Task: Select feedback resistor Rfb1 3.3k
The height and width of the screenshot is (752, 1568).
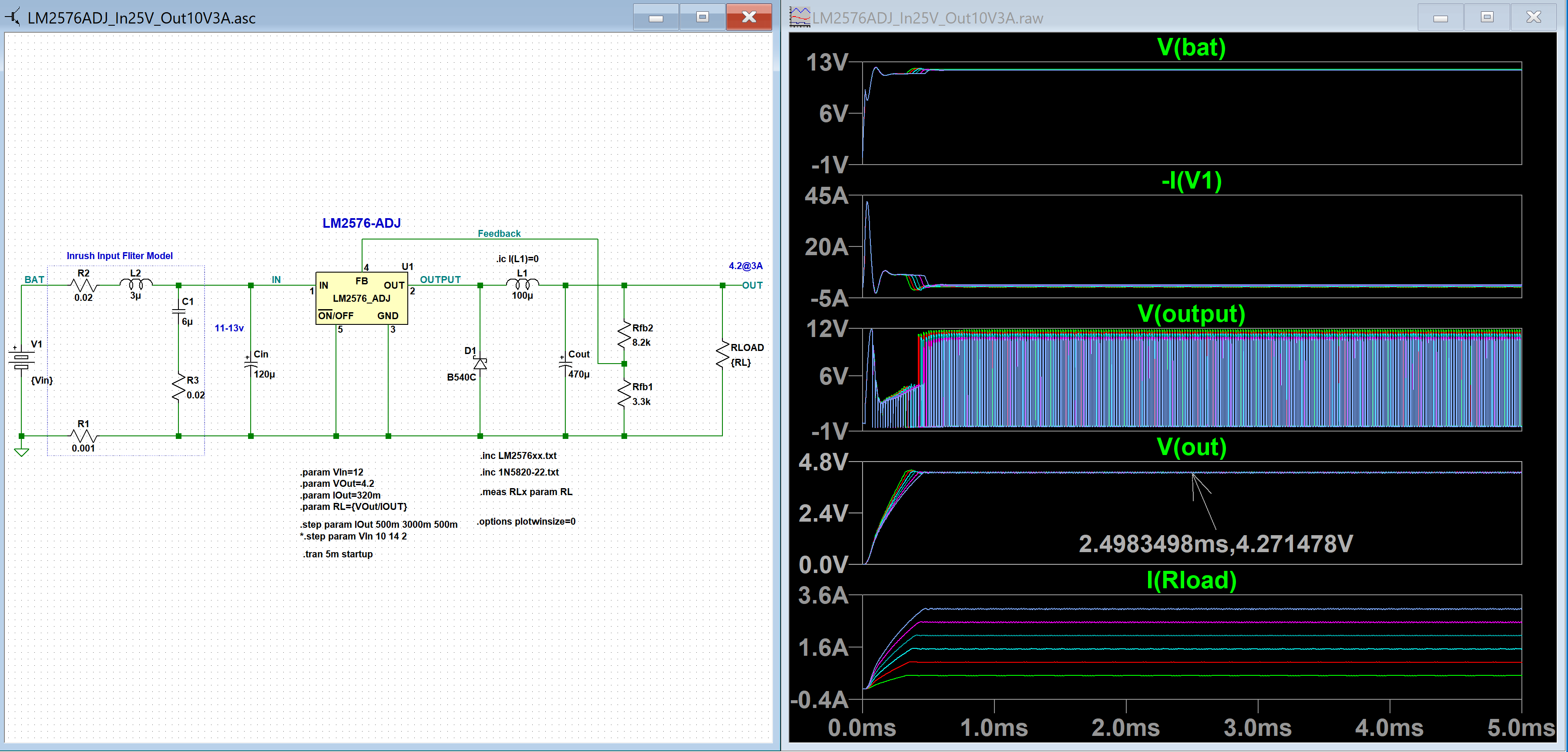Action: [x=624, y=393]
